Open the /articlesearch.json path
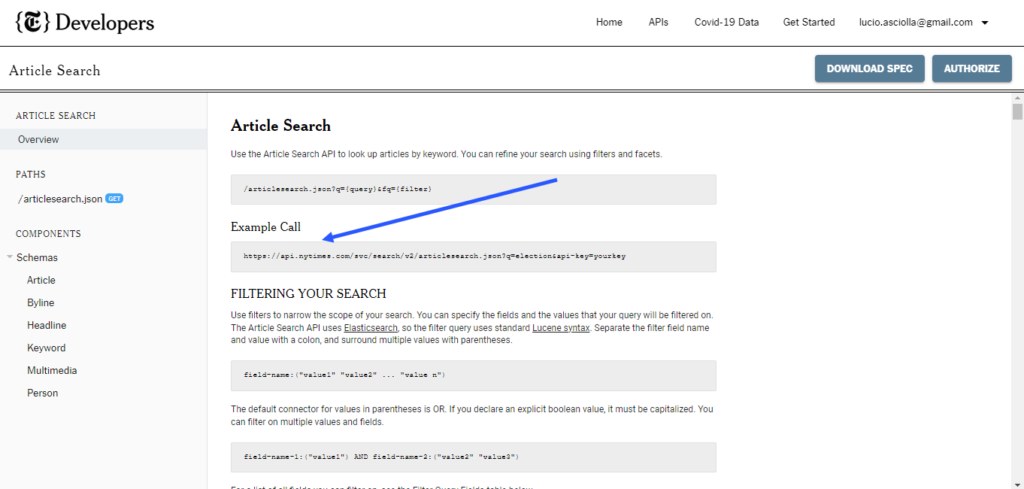1024x489 pixels. coord(60,199)
